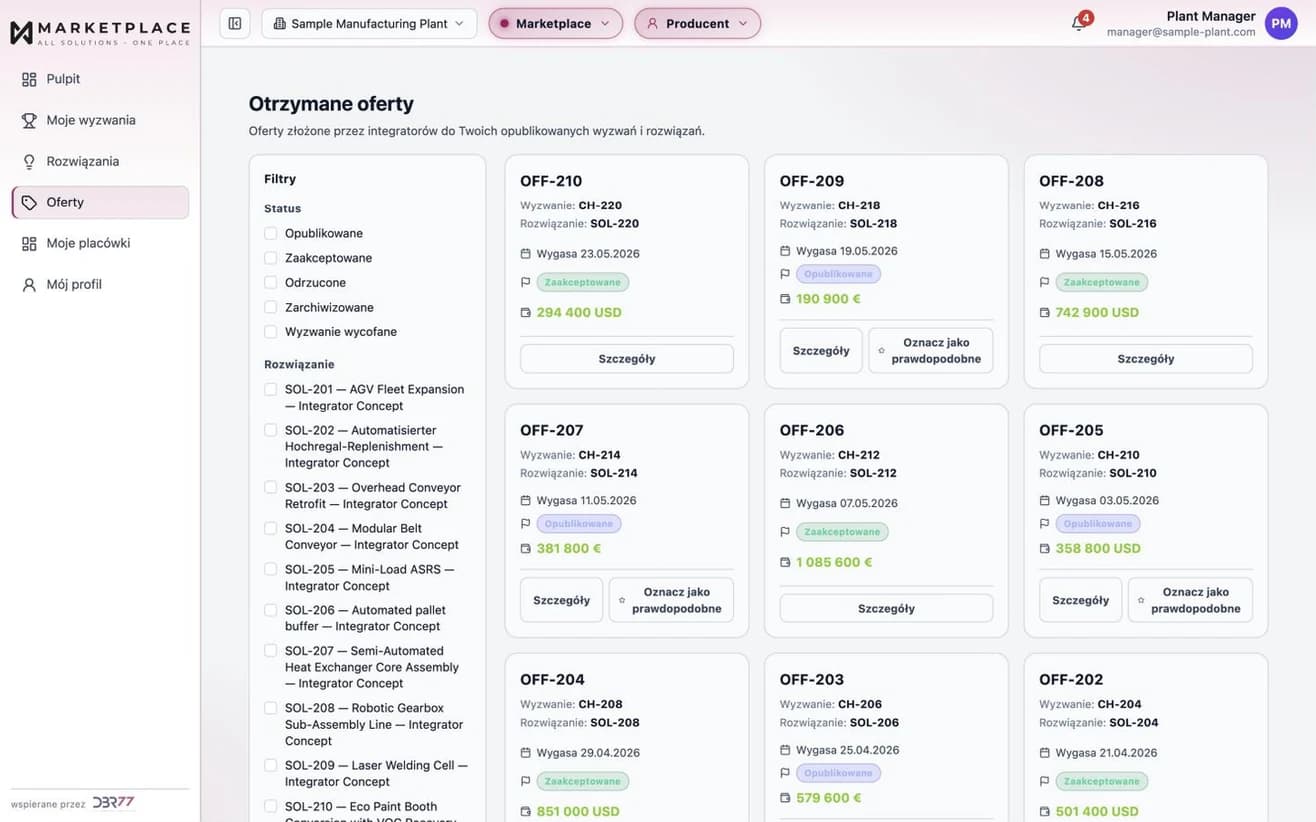Open Szczegóły for offer OFF-210
Image resolution: width=1316 pixels, height=822 pixels.
pyautogui.click(x=627, y=359)
